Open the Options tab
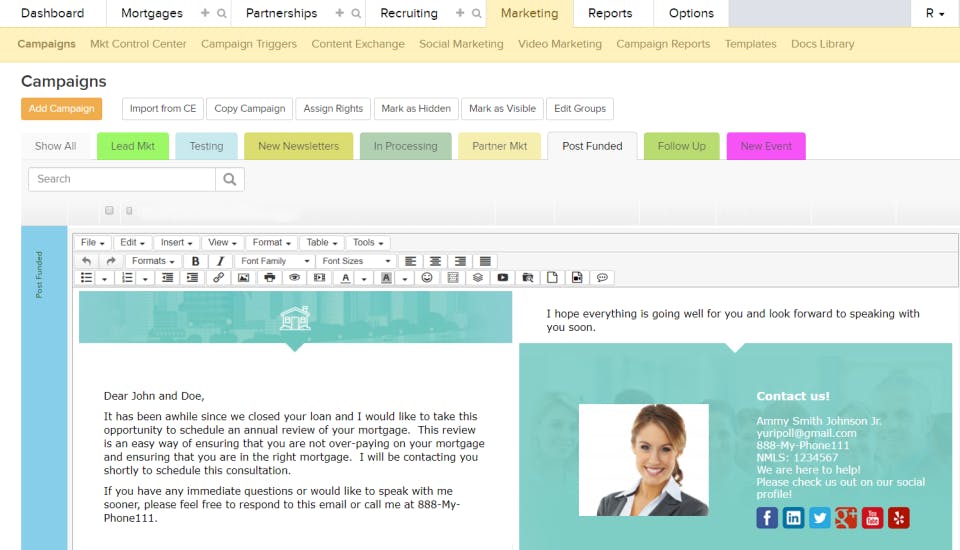960x550 pixels. (x=691, y=13)
